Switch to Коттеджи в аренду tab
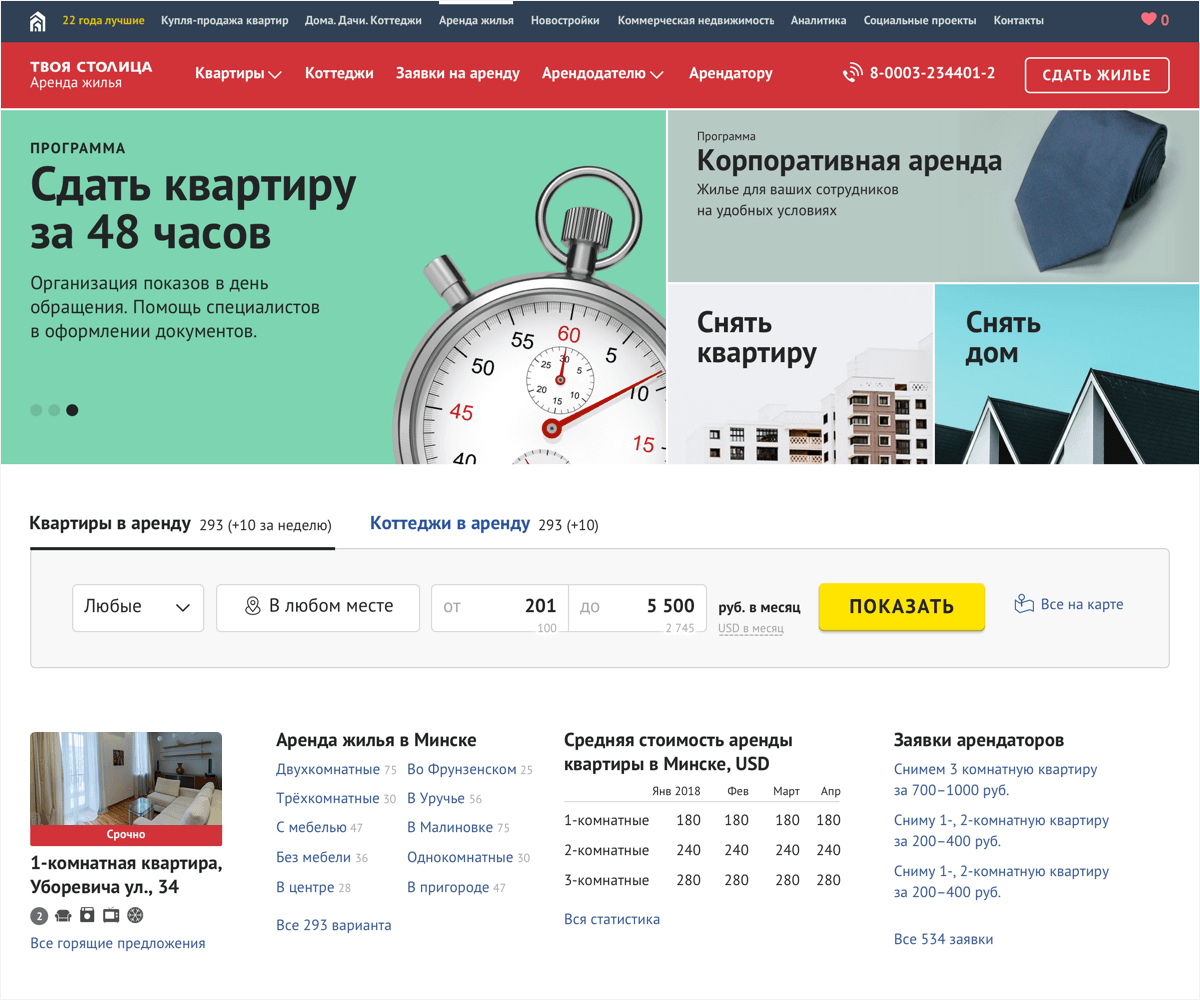This screenshot has width=1200, height=1000. point(450,524)
